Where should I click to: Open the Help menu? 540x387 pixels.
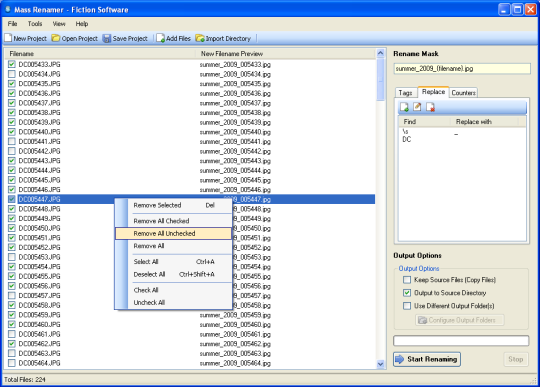tap(82, 24)
